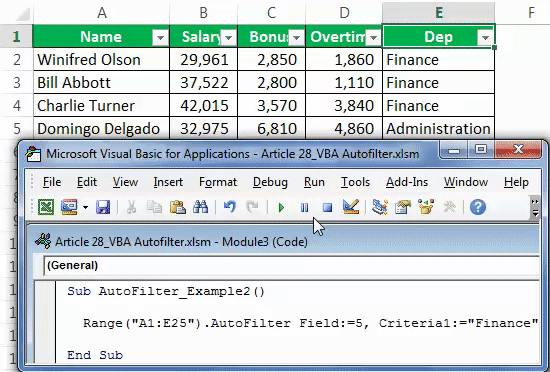Open the Debug menu
Viewport: 550px width, 372px height.
[x=270, y=182]
